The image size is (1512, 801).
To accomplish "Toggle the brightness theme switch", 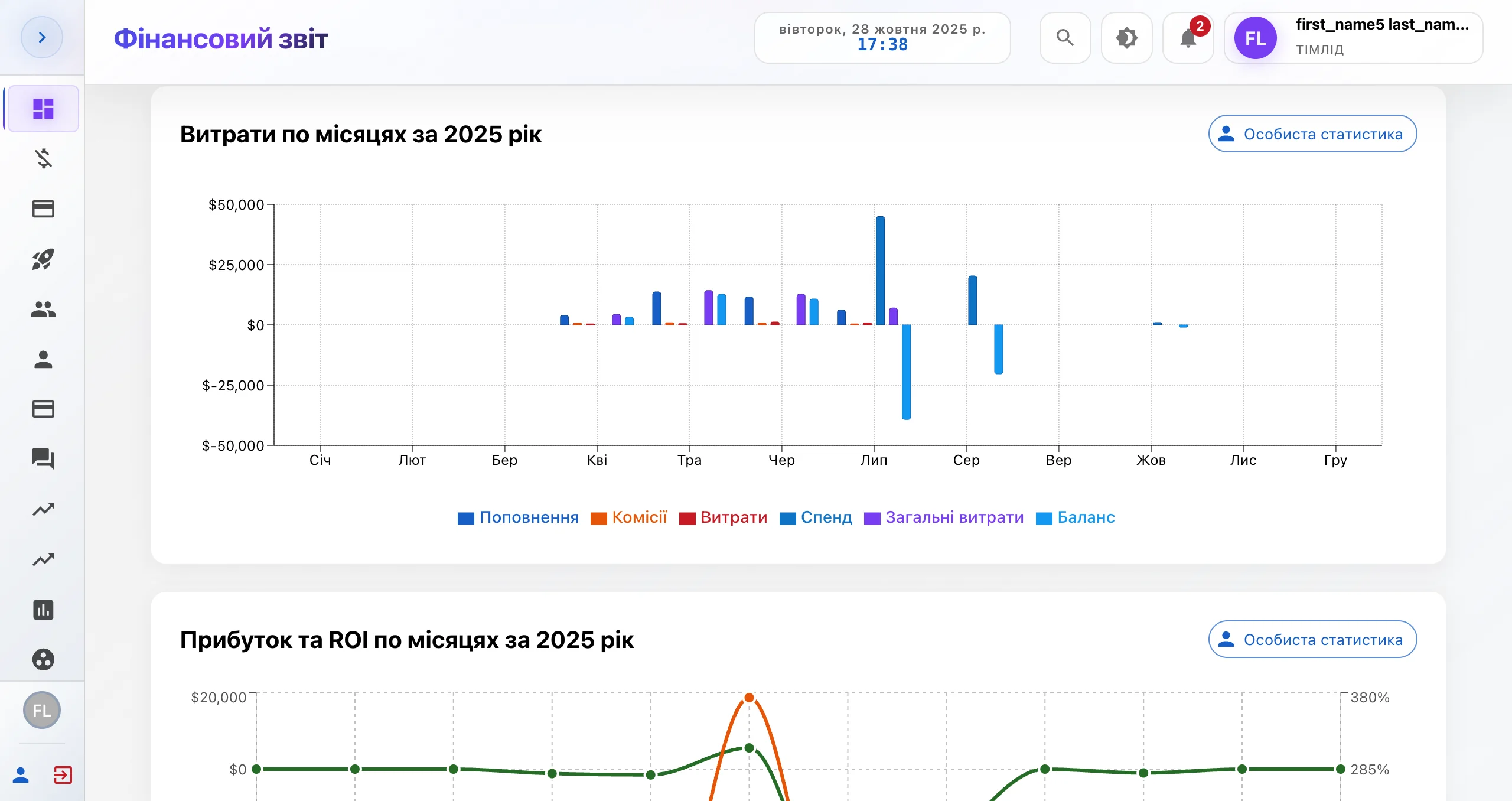I will point(1126,38).
